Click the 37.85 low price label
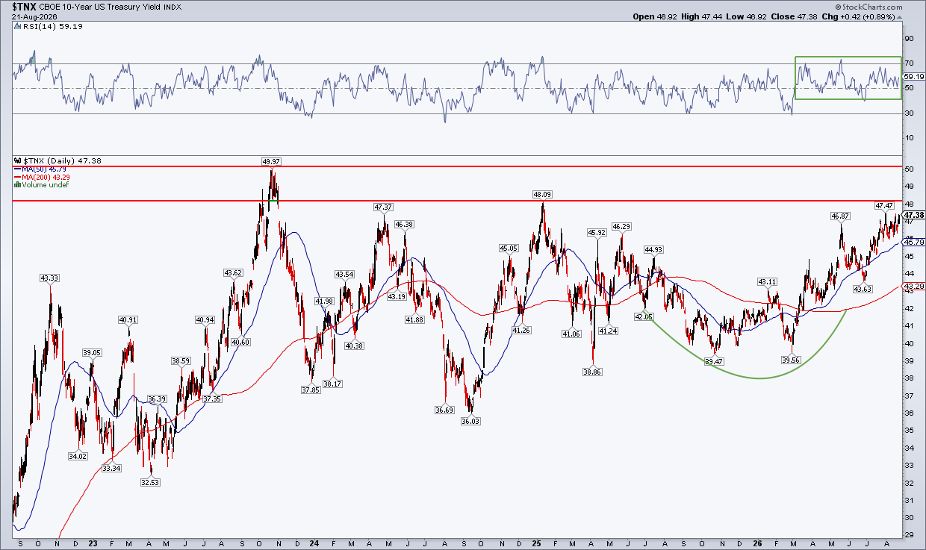 [311, 390]
